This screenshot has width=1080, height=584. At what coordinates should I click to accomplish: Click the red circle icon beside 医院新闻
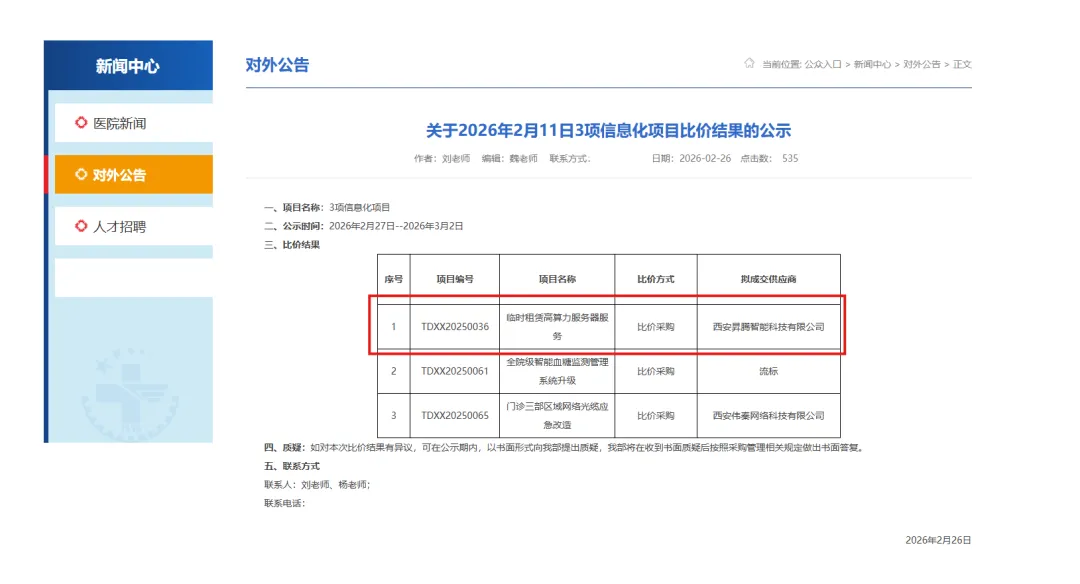click(x=81, y=123)
